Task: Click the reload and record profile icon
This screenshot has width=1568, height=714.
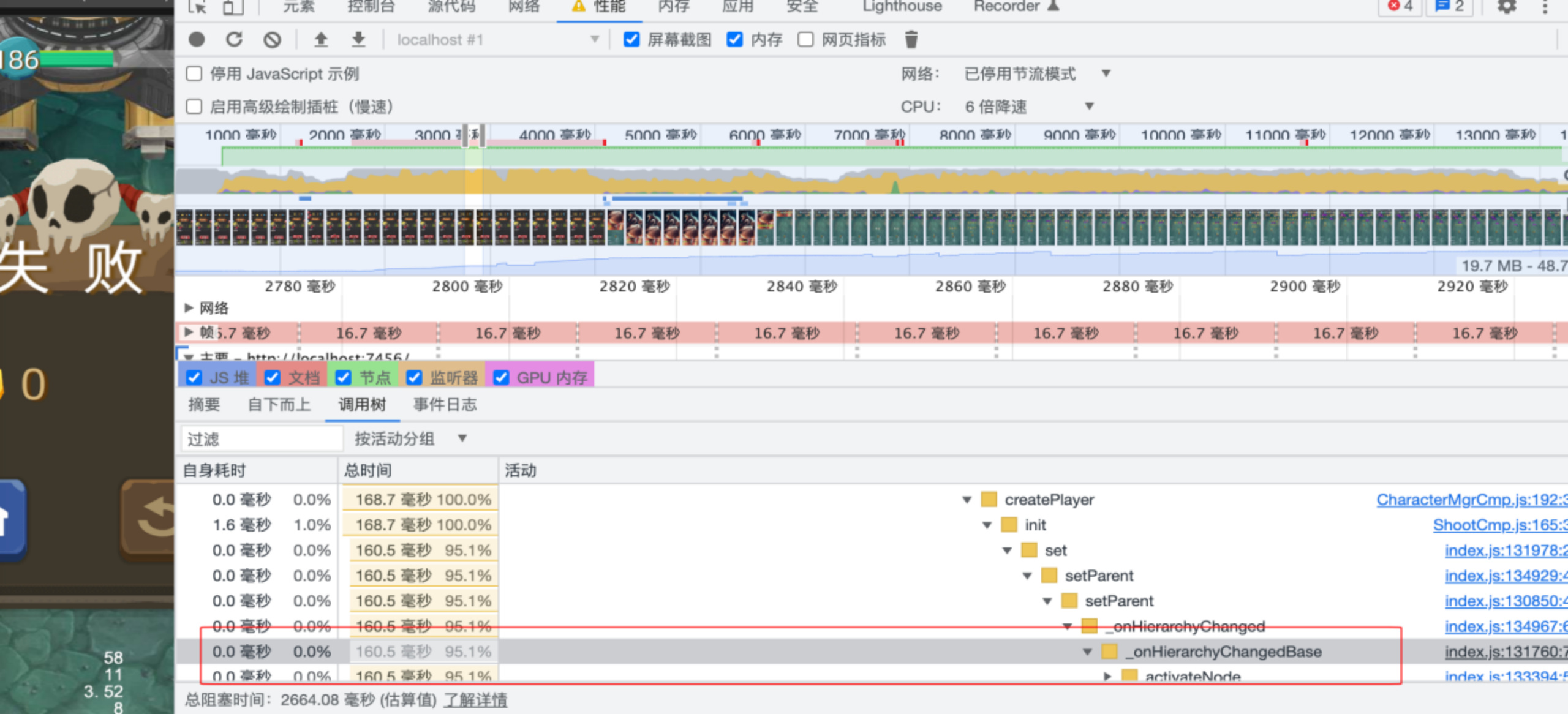Action: [234, 40]
